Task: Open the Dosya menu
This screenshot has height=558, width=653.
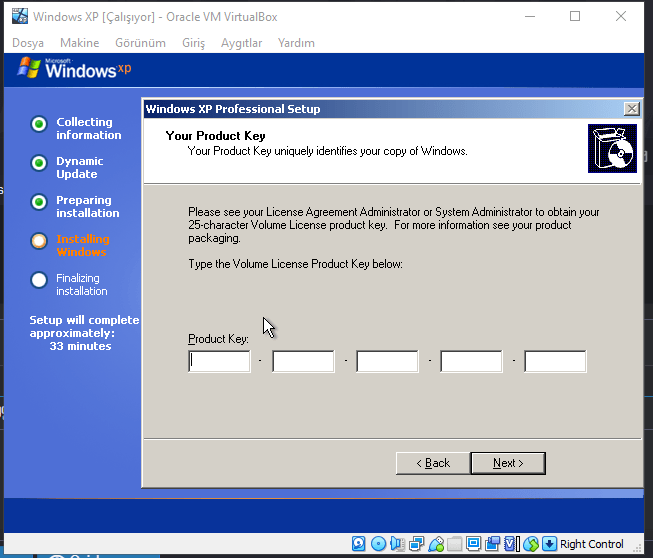Action: pos(28,43)
